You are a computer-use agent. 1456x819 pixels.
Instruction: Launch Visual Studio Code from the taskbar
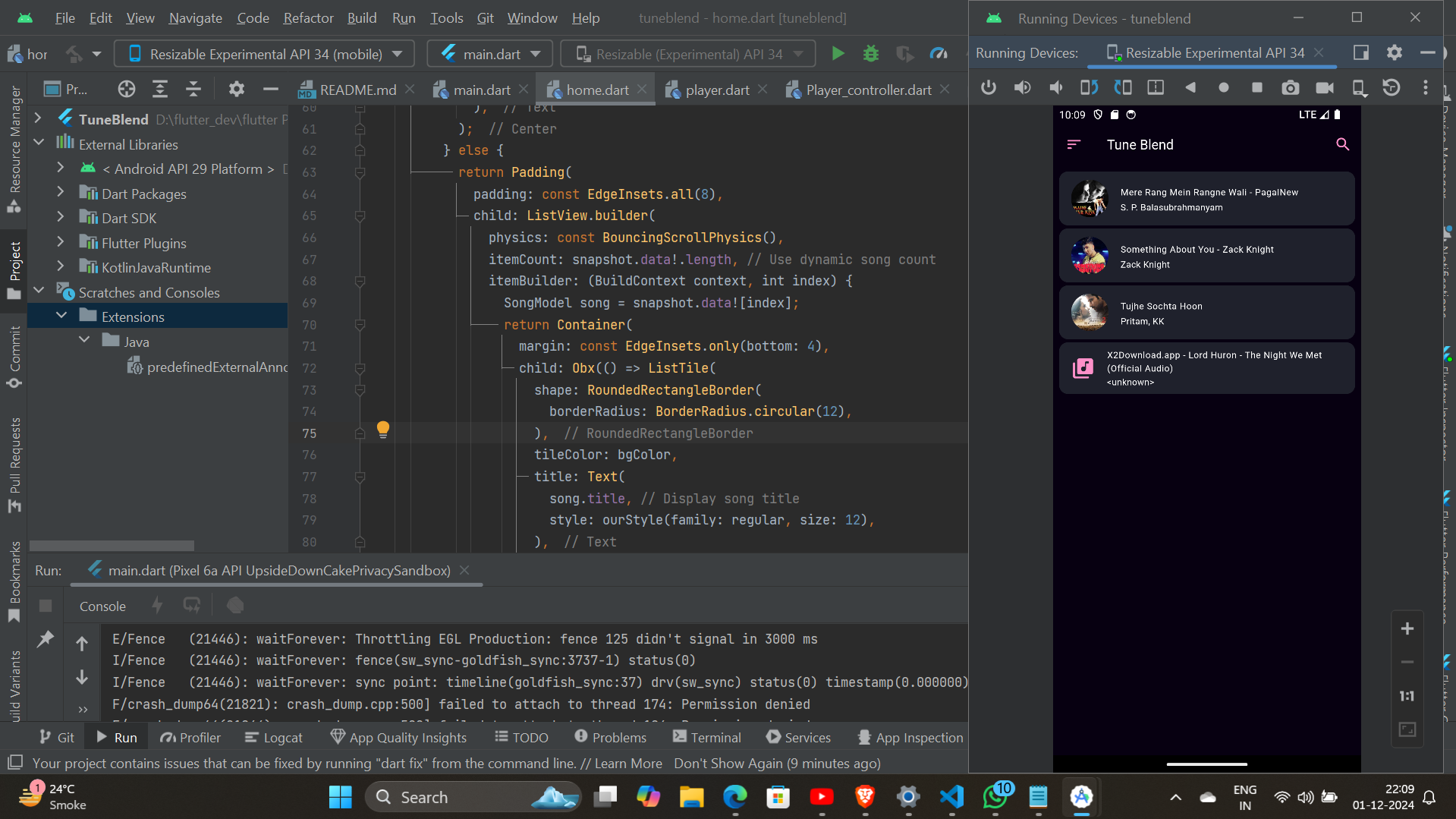click(951, 797)
